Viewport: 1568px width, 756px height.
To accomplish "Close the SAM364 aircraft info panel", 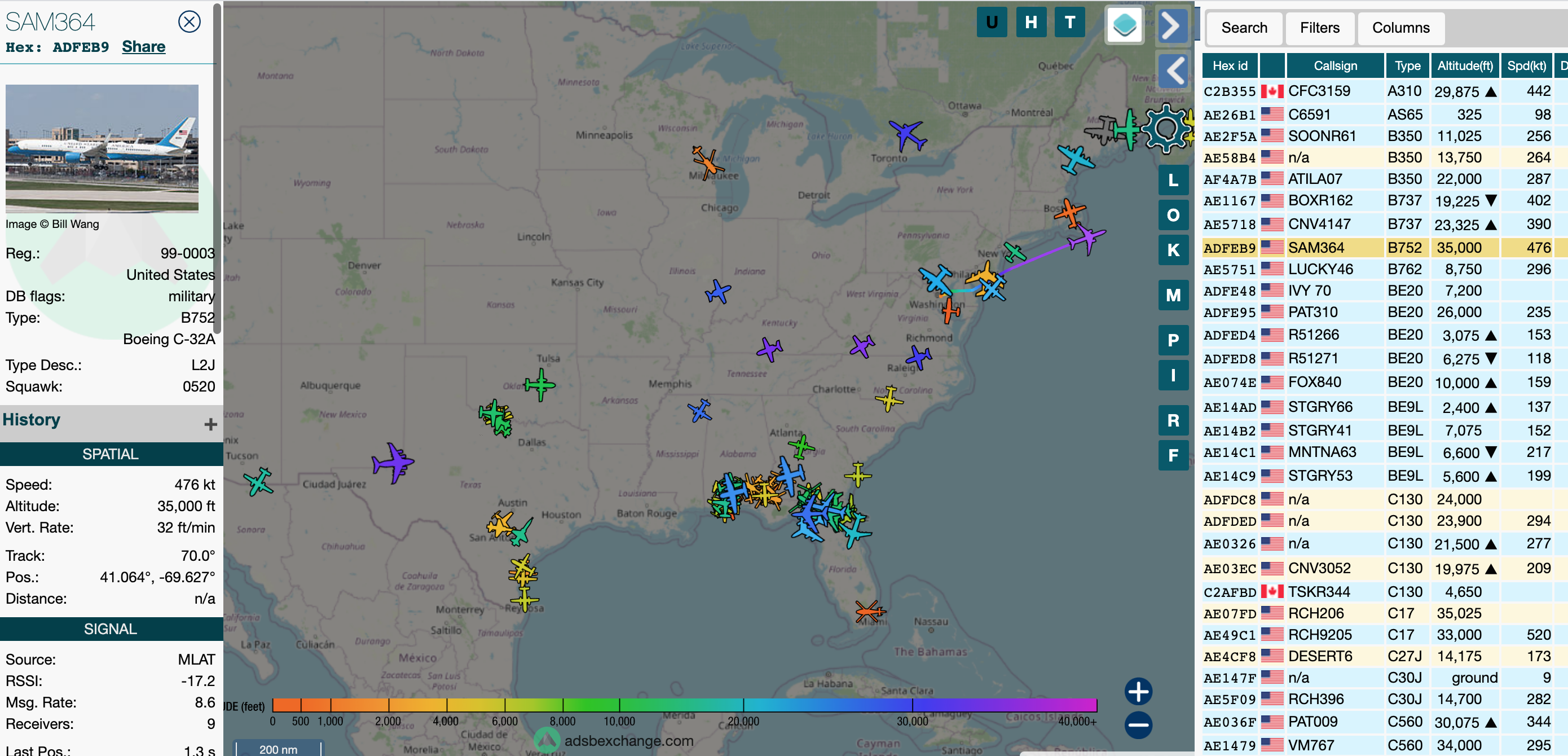I will [190, 22].
